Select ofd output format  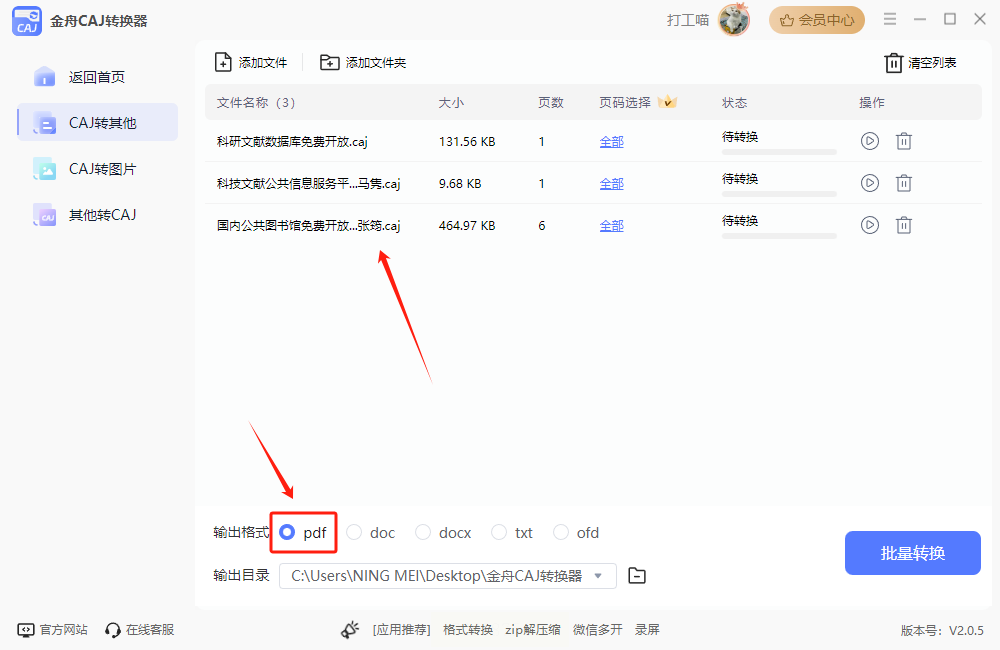pyautogui.click(x=561, y=532)
